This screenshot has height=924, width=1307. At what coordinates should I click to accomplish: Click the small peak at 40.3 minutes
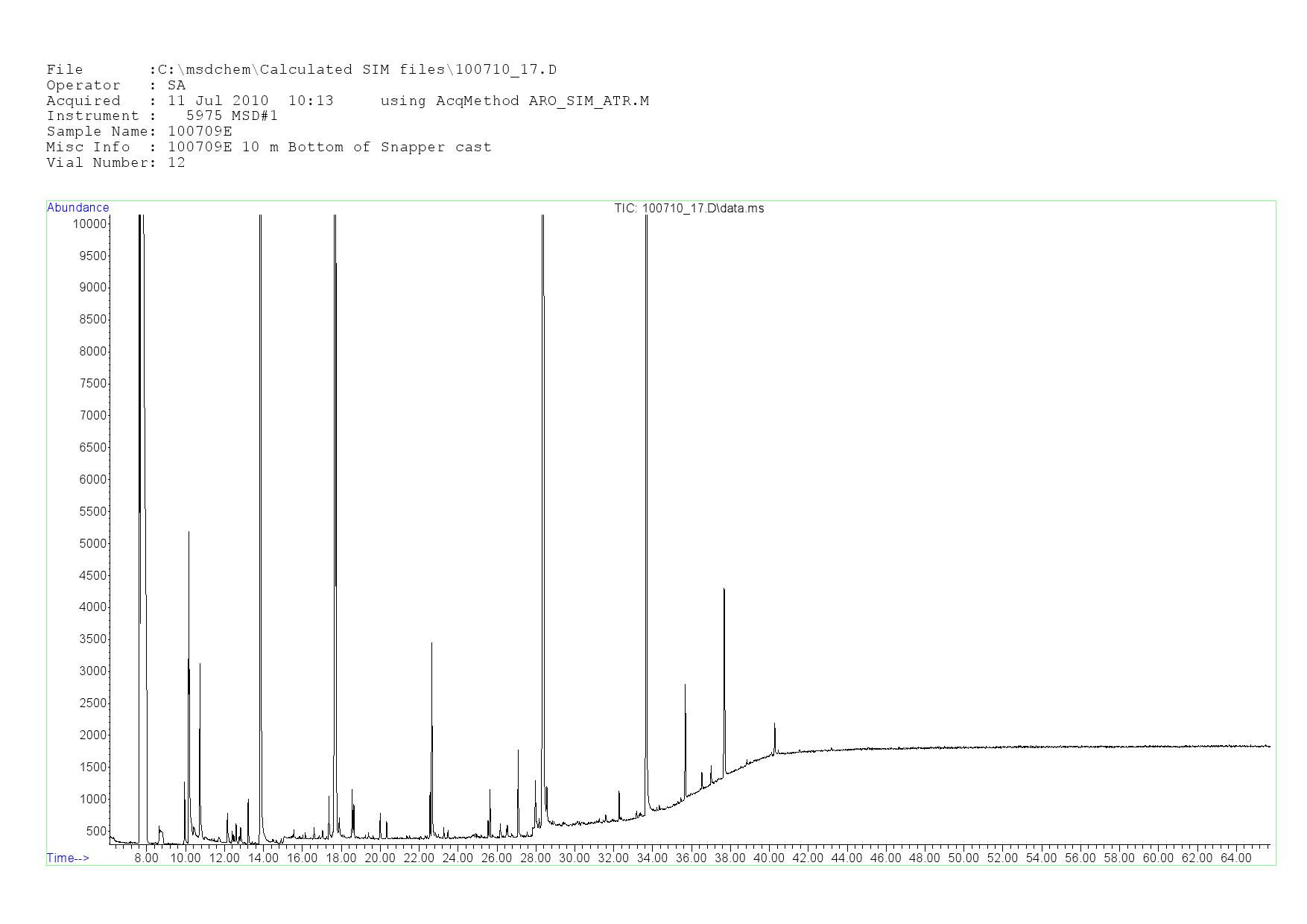coord(774,724)
